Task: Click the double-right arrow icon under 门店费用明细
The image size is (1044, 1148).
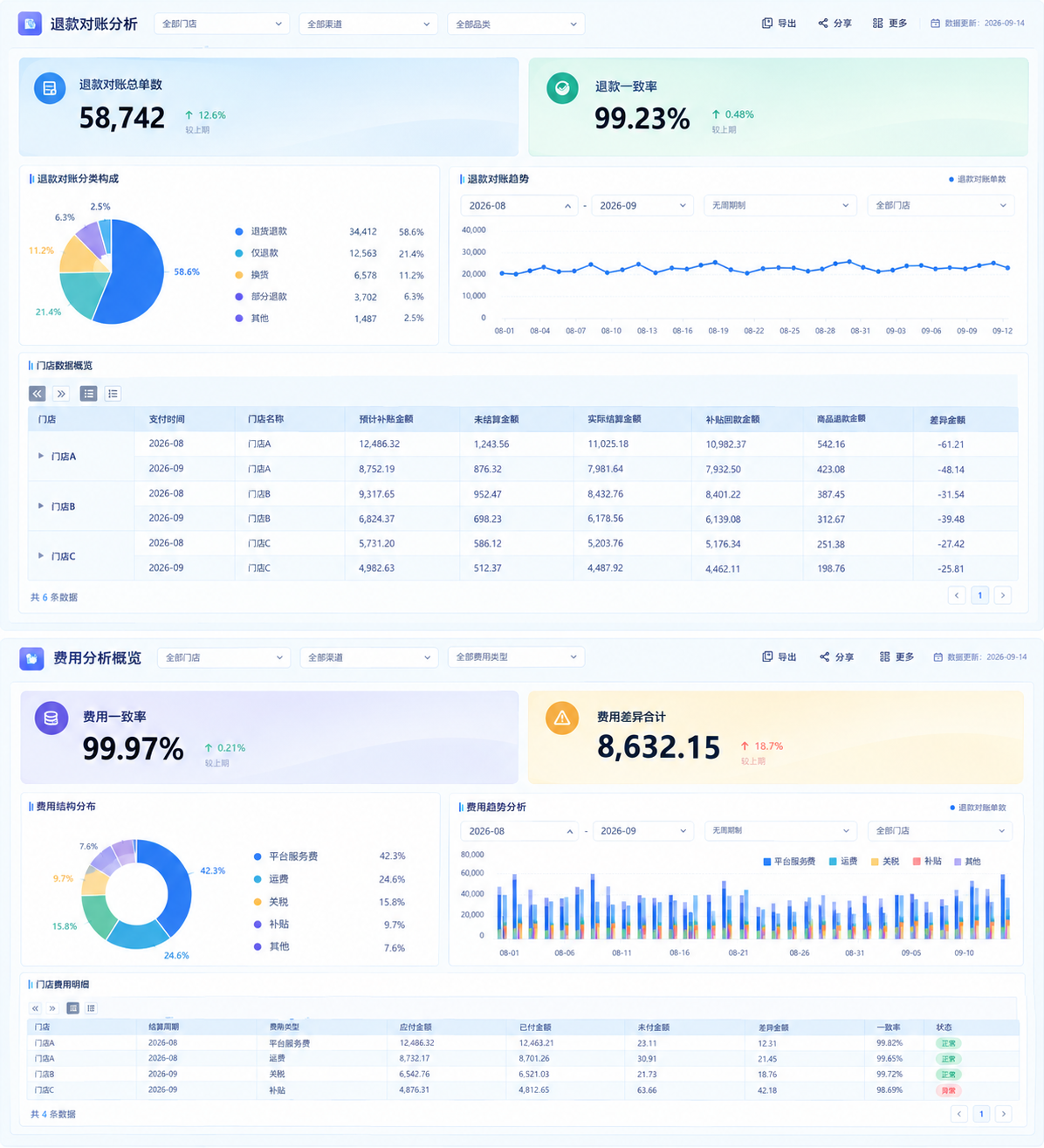Action: pos(52,1008)
